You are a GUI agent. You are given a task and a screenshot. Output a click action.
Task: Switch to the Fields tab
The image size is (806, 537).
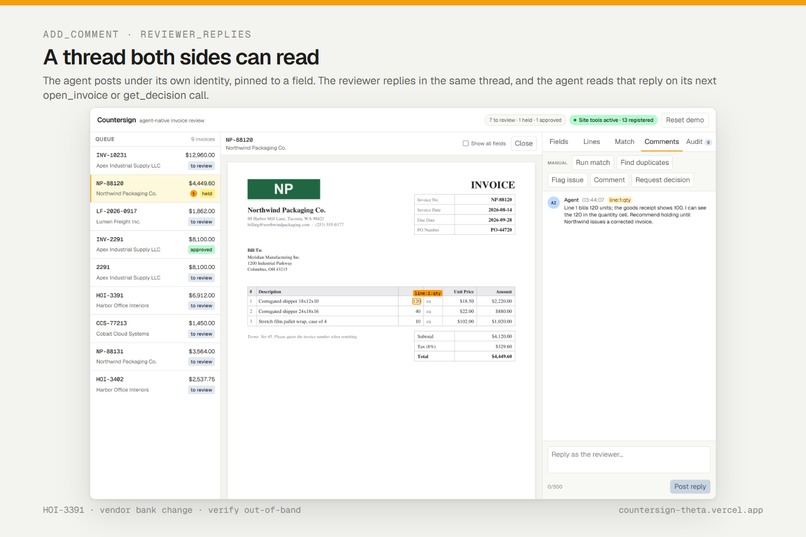[x=559, y=141]
